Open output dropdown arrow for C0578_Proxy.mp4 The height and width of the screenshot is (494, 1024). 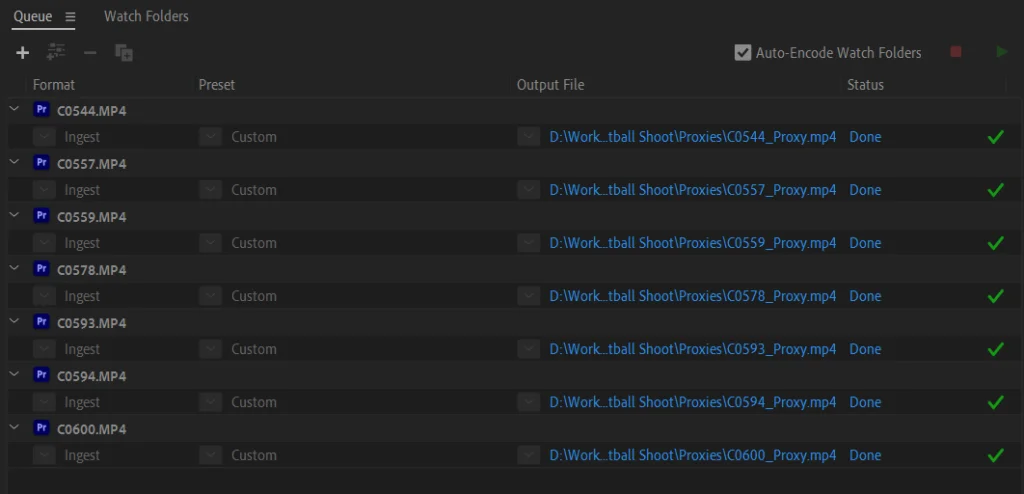coord(528,296)
